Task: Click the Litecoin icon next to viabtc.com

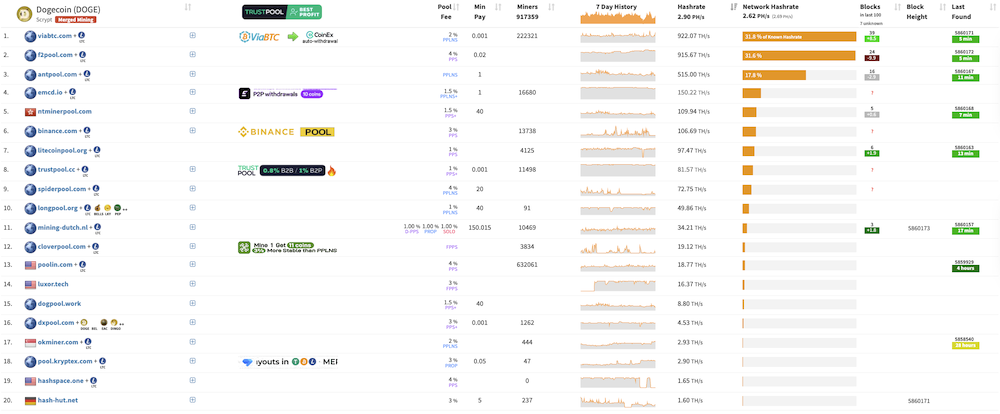Action: (x=81, y=36)
